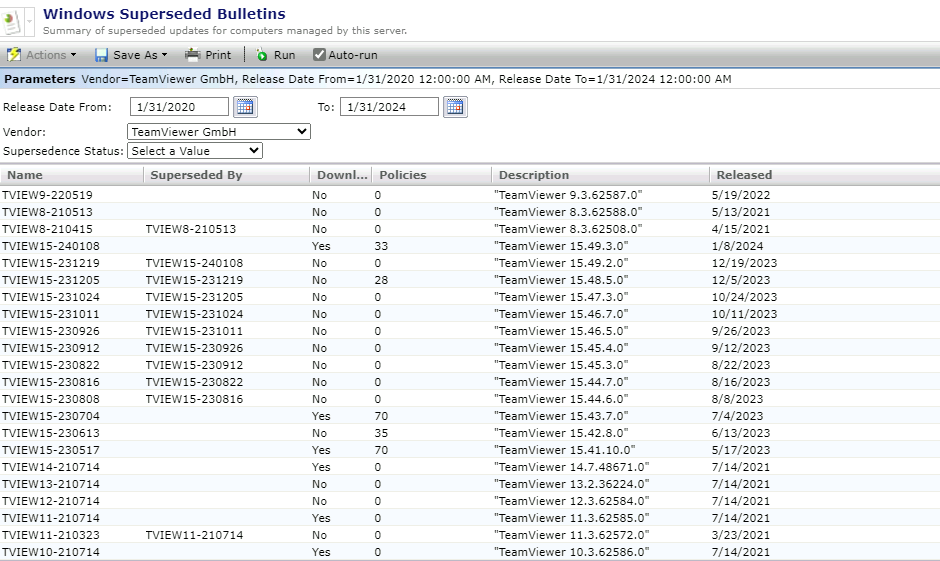Click "TeamViewer 15.48.5.0" description
Screen dimensions: 940x561
pyautogui.click(x=561, y=280)
